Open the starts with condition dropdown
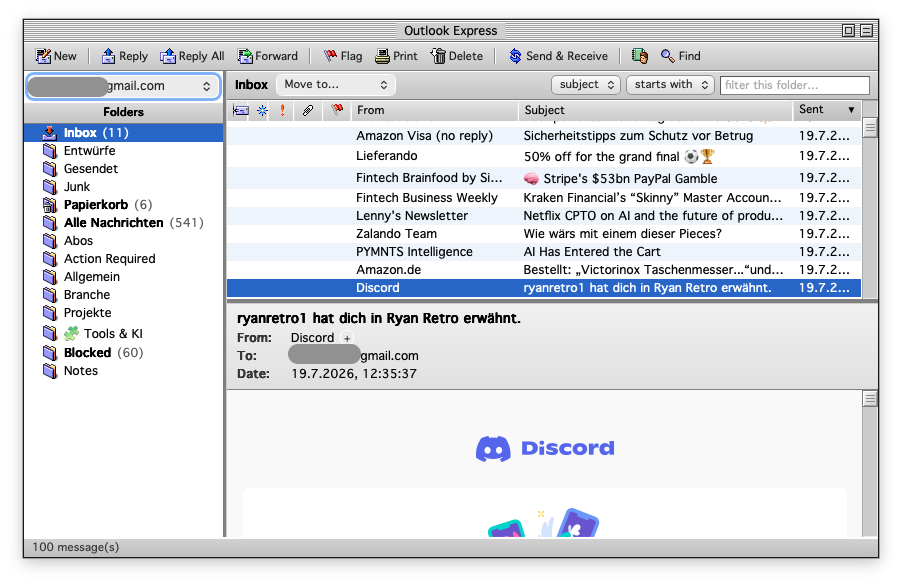The width and height of the screenshot is (902, 585). pos(670,85)
